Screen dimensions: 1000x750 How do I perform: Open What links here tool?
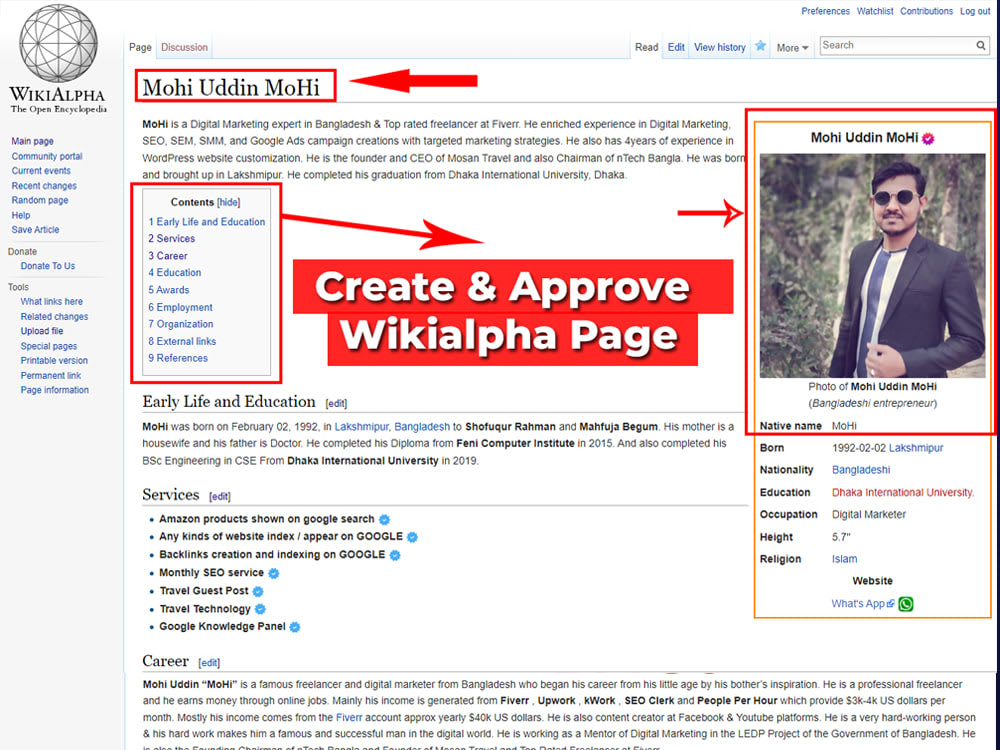pyautogui.click(x=51, y=302)
